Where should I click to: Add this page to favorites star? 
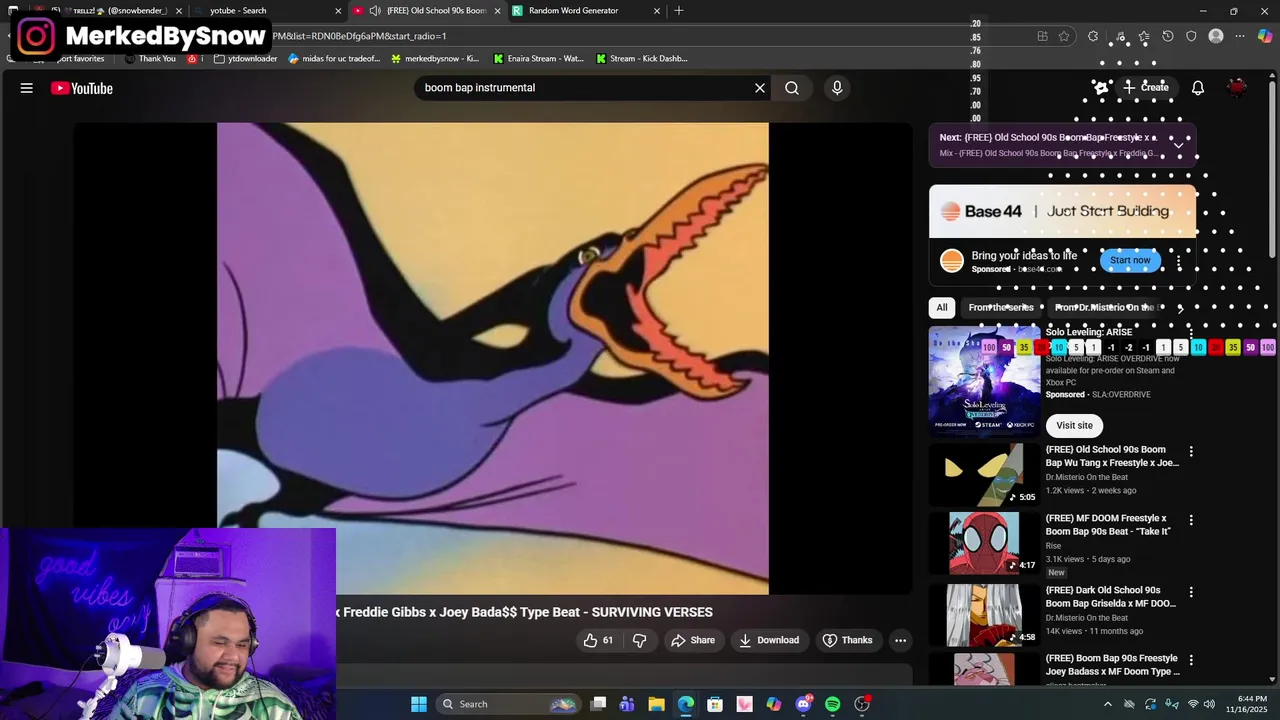click(1064, 36)
